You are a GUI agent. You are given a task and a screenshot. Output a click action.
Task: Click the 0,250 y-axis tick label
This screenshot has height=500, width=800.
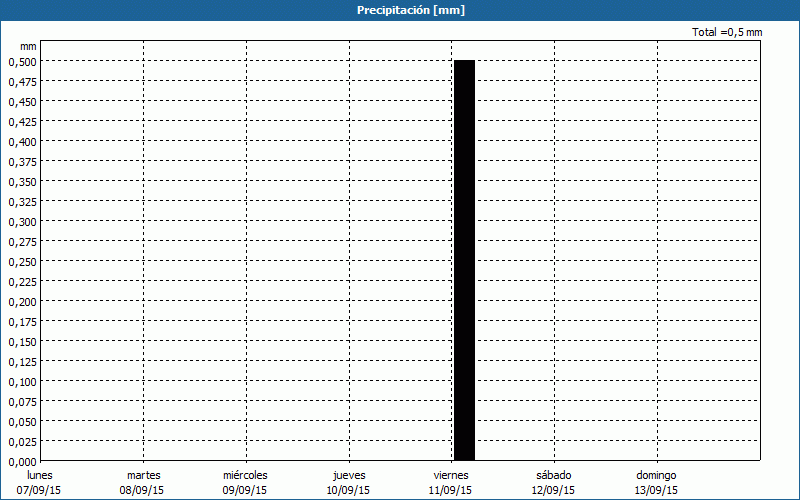tap(22, 261)
